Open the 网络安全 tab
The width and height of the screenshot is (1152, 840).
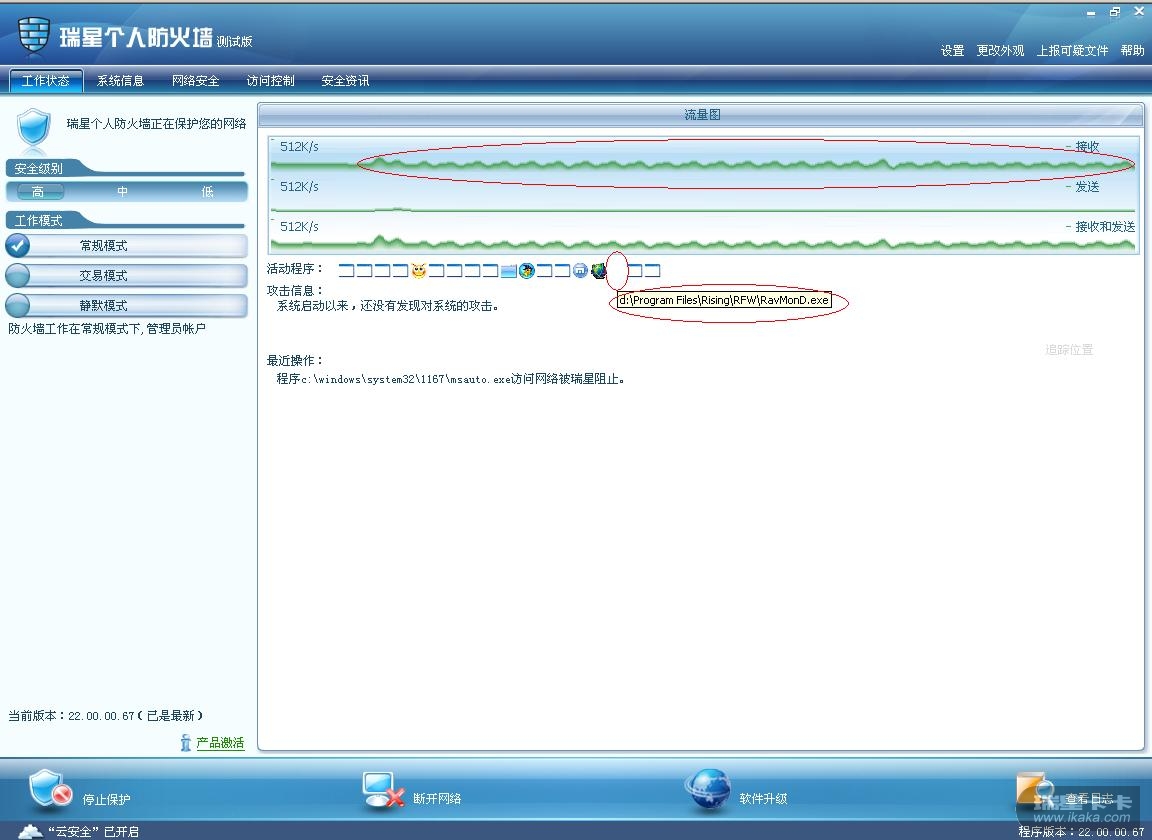click(x=195, y=81)
